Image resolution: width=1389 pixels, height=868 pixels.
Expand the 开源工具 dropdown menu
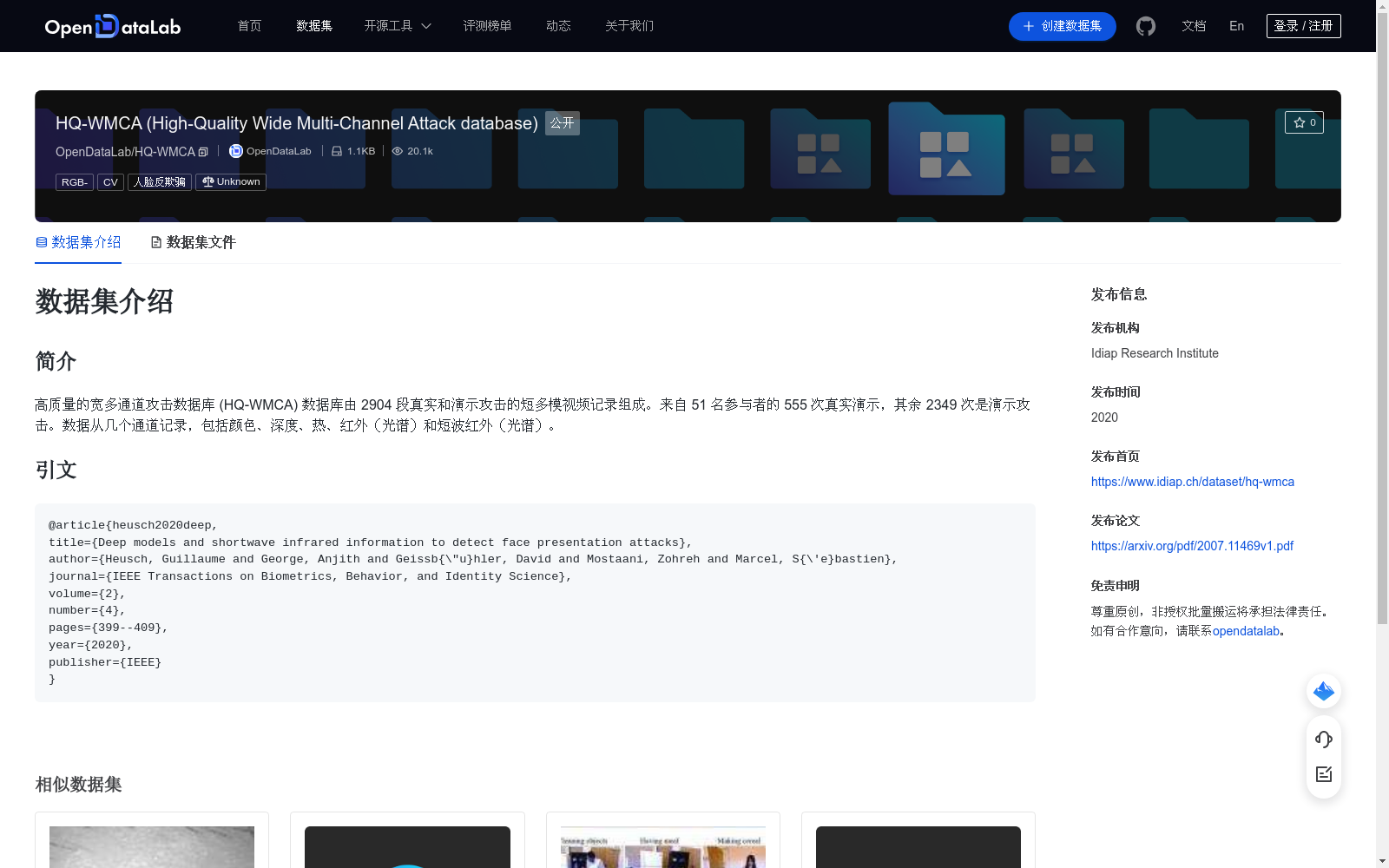click(x=398, y=26)
